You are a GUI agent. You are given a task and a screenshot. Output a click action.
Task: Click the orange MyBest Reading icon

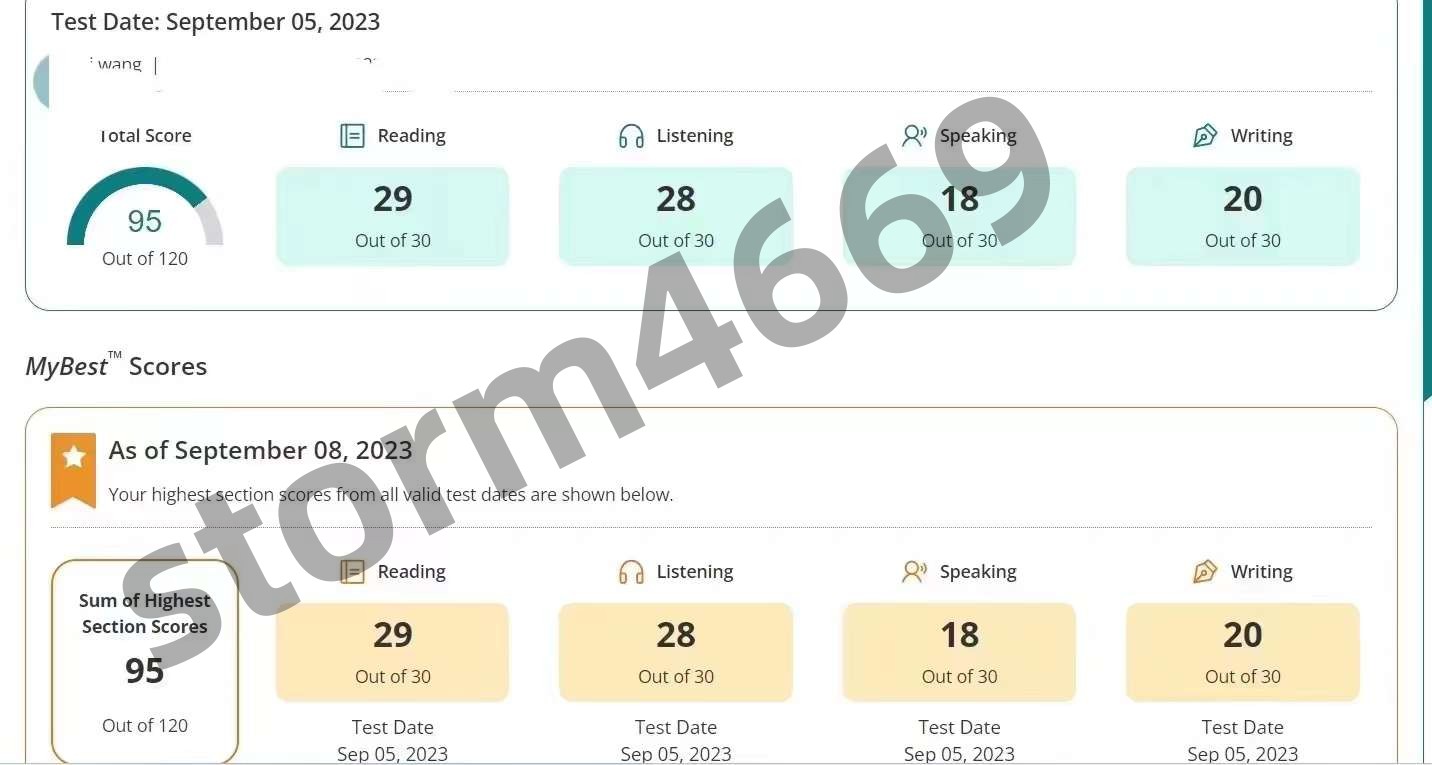tap(352, 572)
